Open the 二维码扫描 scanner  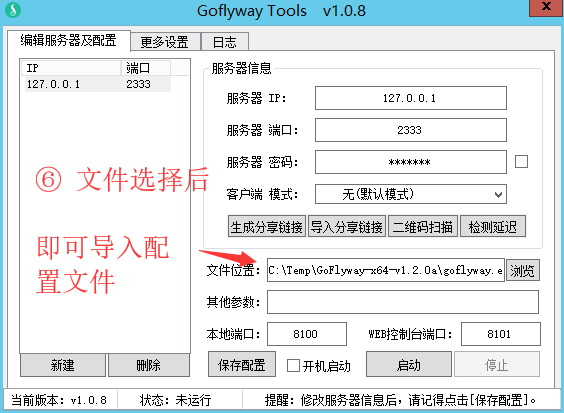pyautogui.click(x=423, y=227)
